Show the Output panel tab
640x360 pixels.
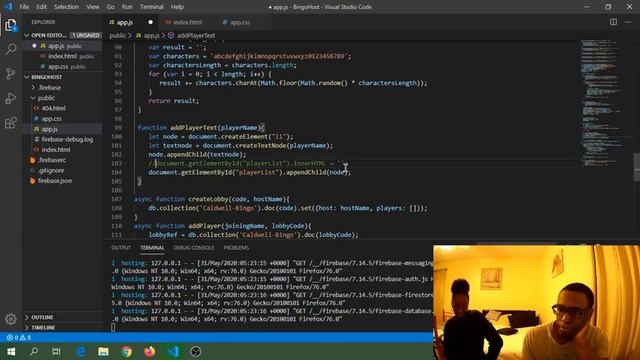coord(121,248)
